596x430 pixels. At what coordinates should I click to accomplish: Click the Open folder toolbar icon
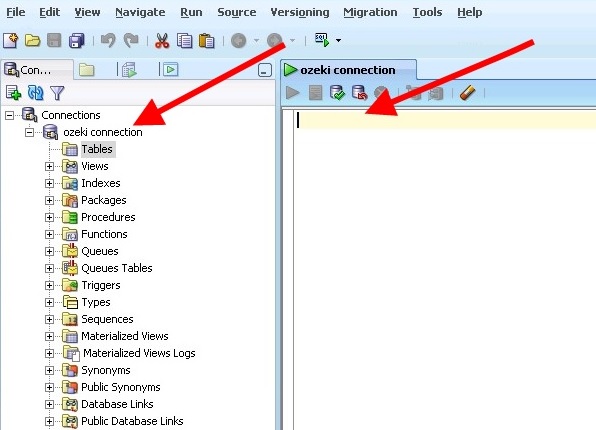click(32, 40)
